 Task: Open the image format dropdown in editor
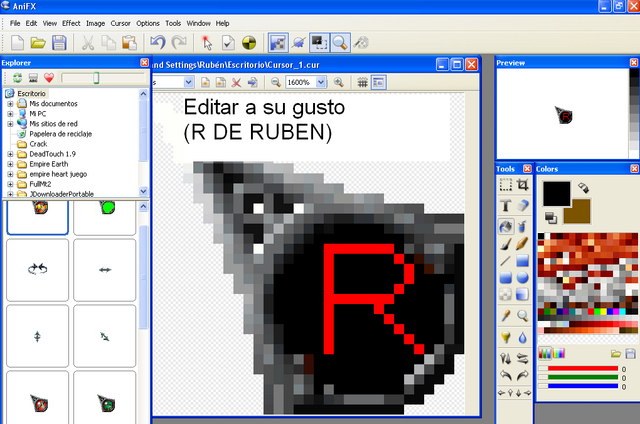(188, 82)
